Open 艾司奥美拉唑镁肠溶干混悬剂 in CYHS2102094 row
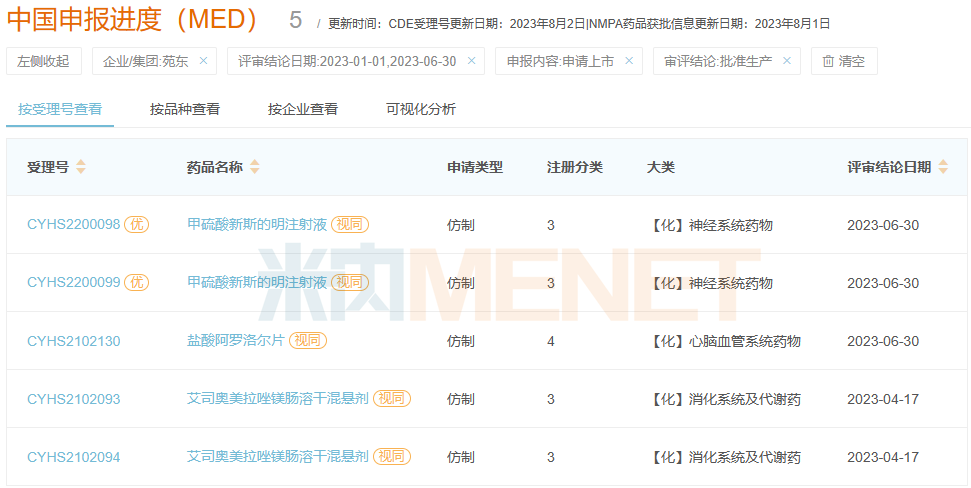Screen dimensions: 971x488 click(278, 457)
